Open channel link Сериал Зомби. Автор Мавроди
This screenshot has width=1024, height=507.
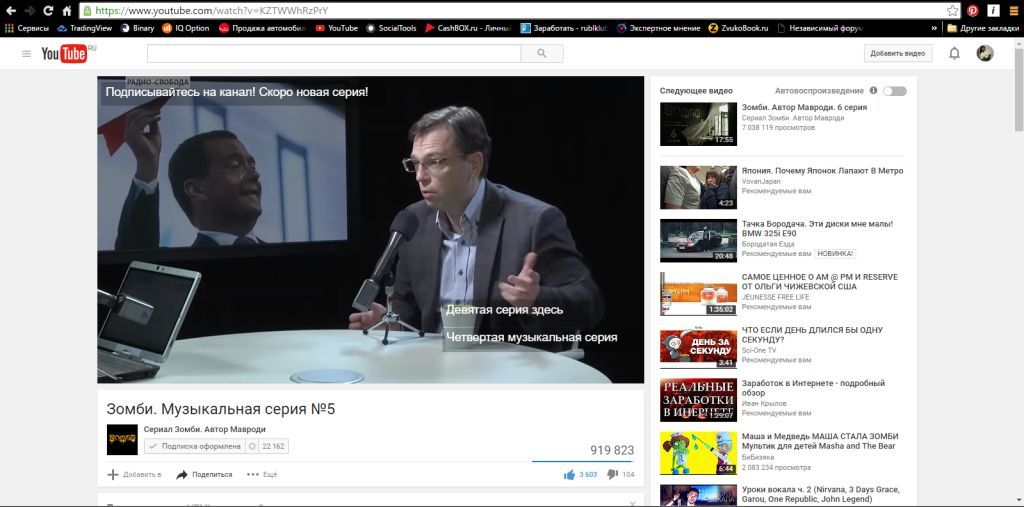tap(204, 429)
